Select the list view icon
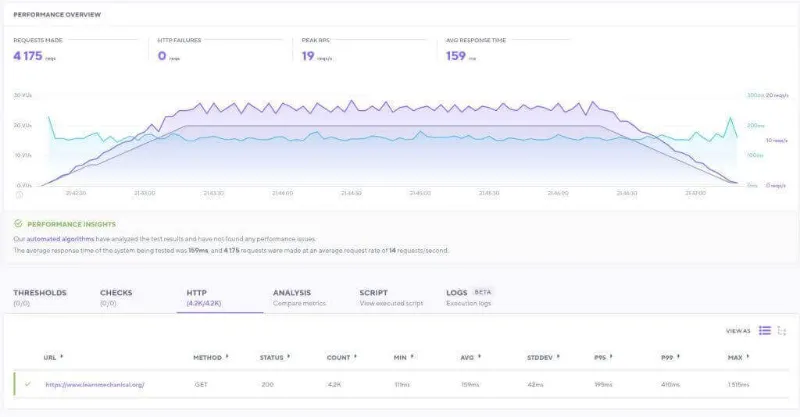Image resolution: width=800 pixels, height=417 pixels. 764,330
